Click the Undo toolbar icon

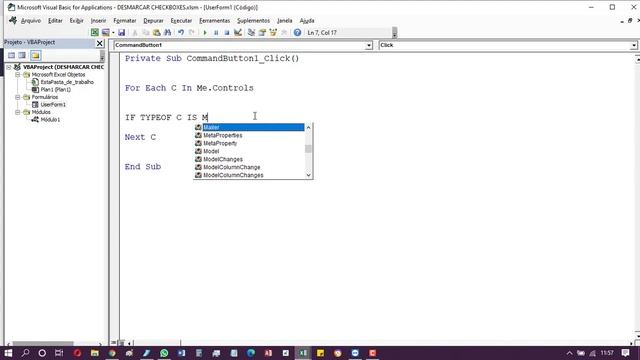click(x=181, y=33)
